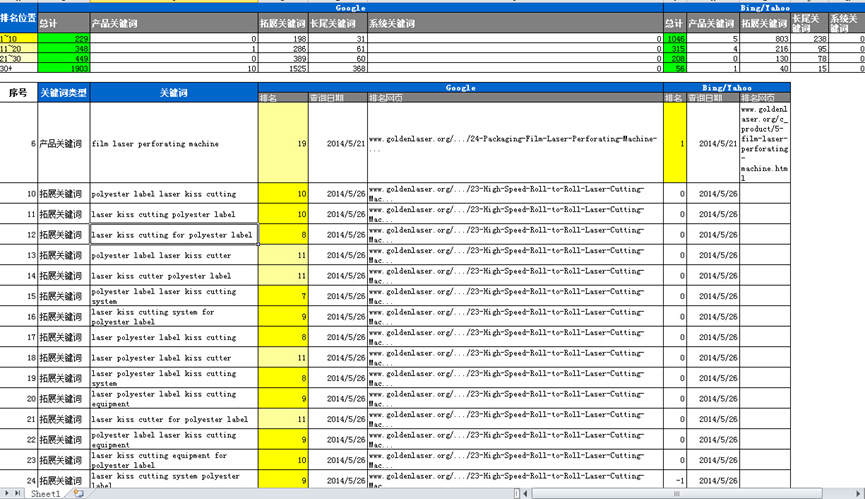The width and height of the screenshot is (865, 499).
Task: Select the green total cell showing 1903
Action: pyautogui.click(x=63, y=69)
